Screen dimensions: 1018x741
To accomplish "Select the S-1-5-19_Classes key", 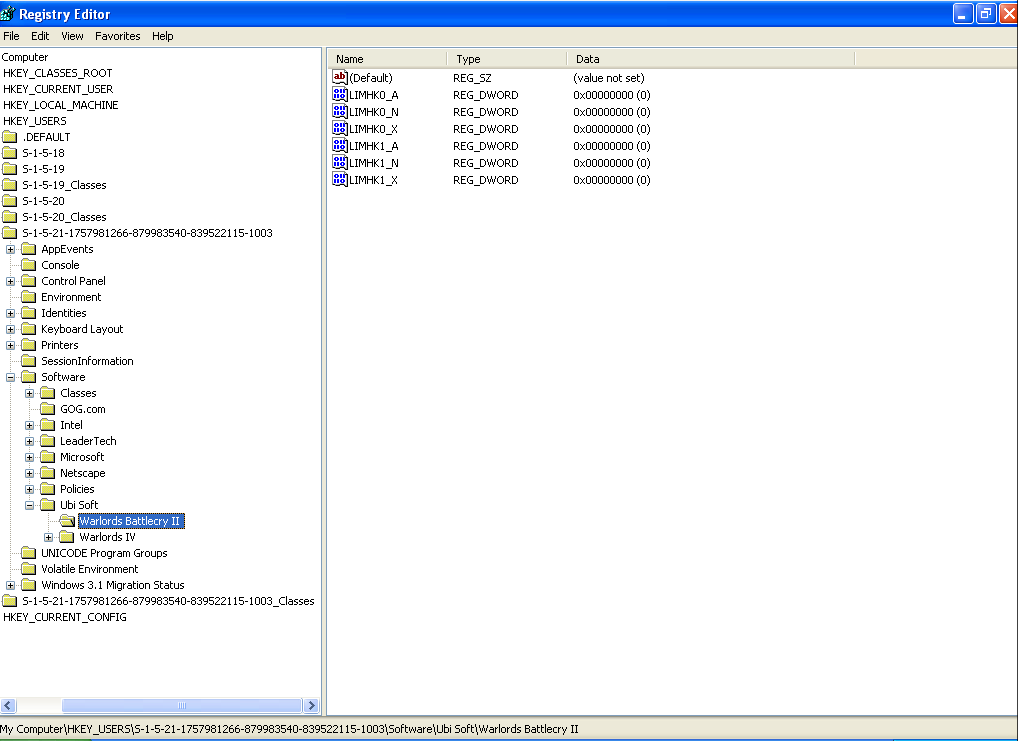I will (x=64, y=185).
